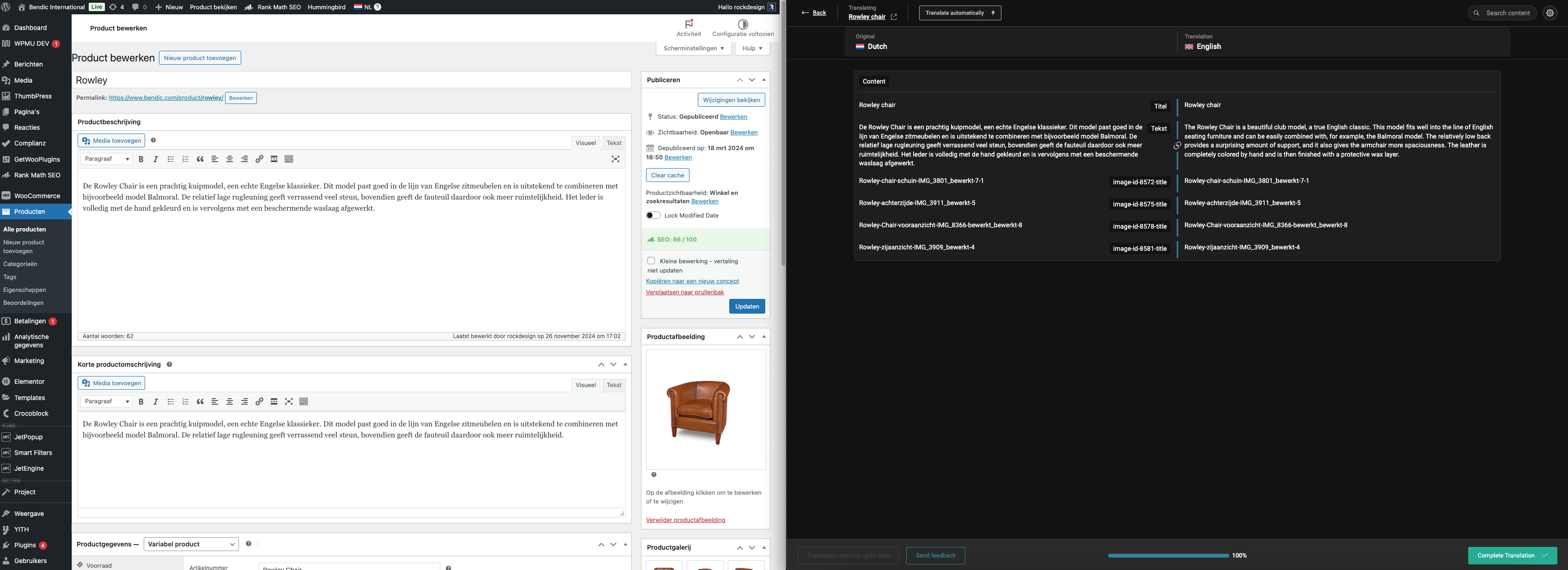Image resolution: width=1568 pixels, height=570 pixels.
Task: Open the Variabel product type dropdown
Action: [191, 545]
